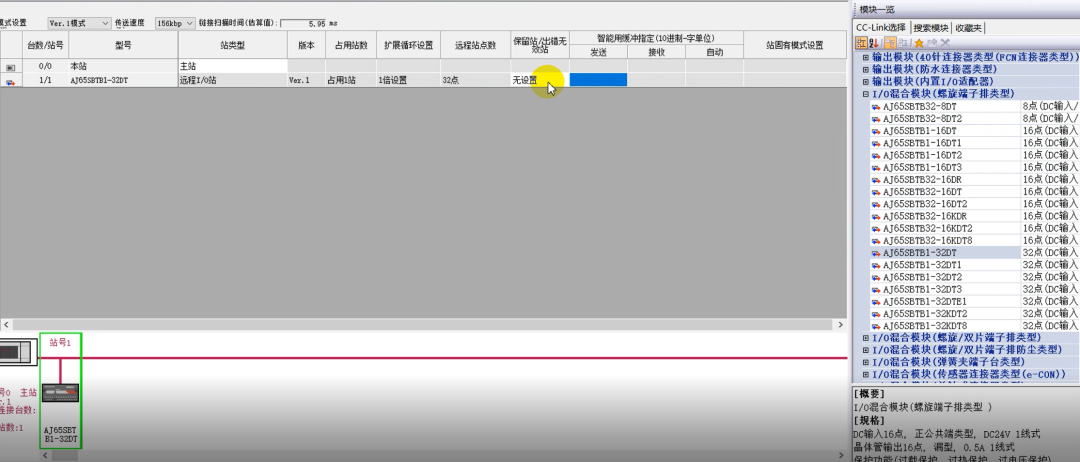The image size is (1080, 462).
Task: Click the 扩展循环设置 column header
Action: click(x=408, y=45)
